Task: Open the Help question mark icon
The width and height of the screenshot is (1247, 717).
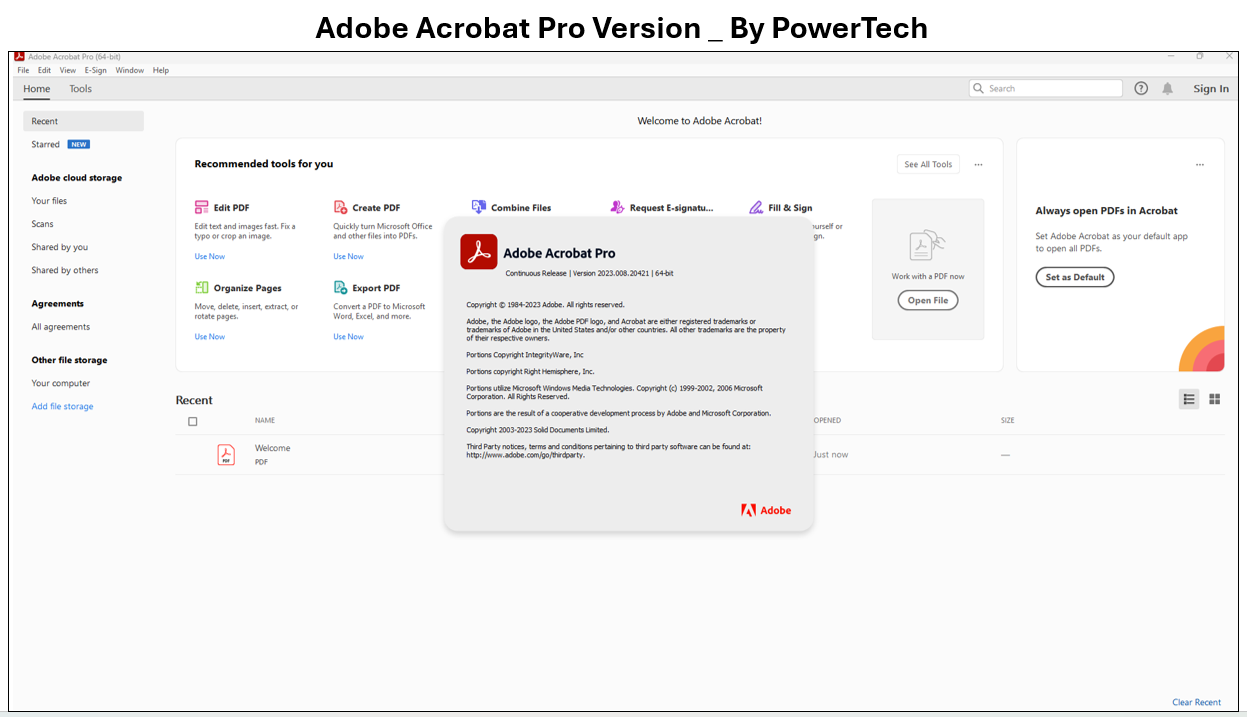Action: (1140, 88)
